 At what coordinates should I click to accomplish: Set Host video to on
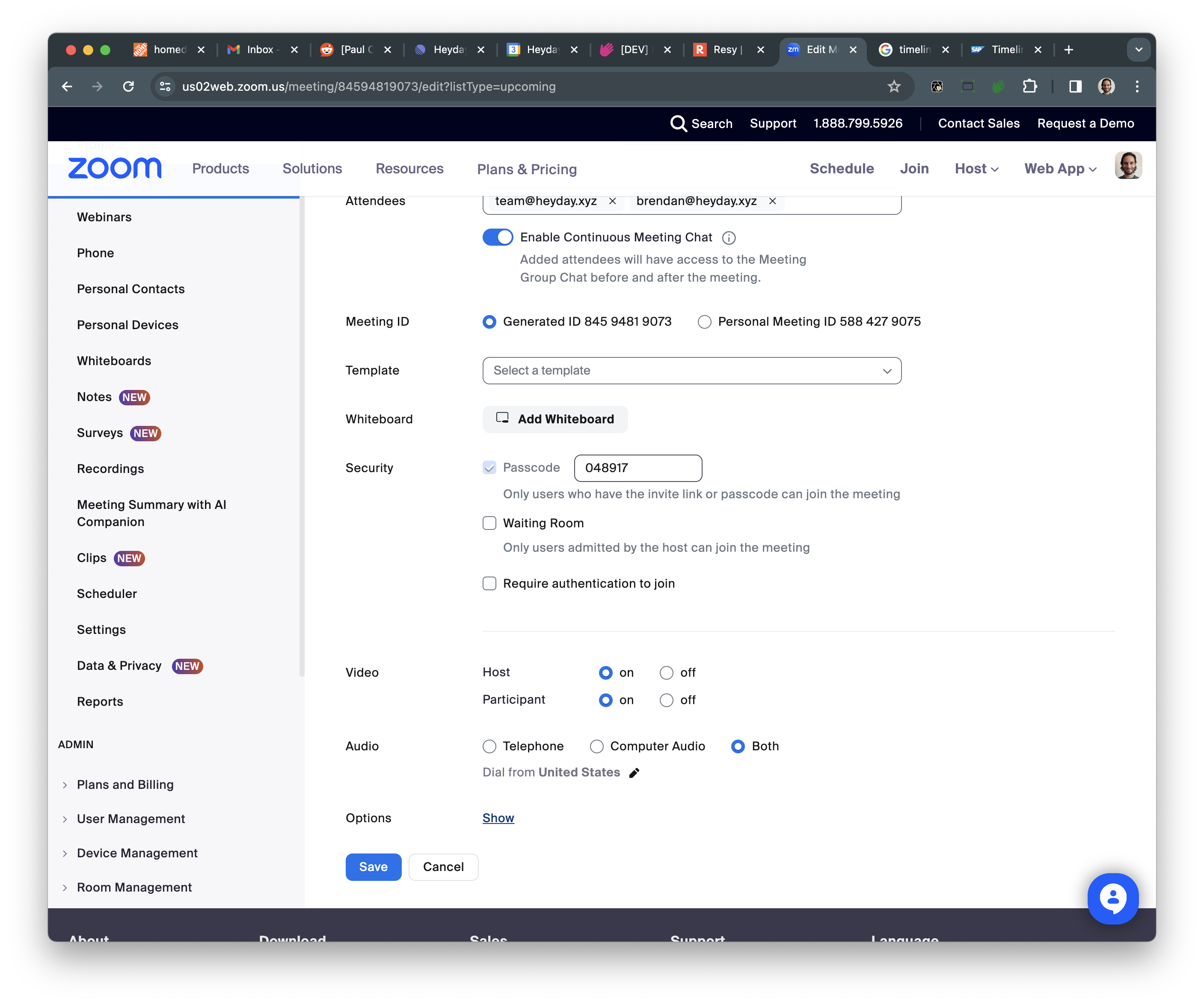(605, 673)
